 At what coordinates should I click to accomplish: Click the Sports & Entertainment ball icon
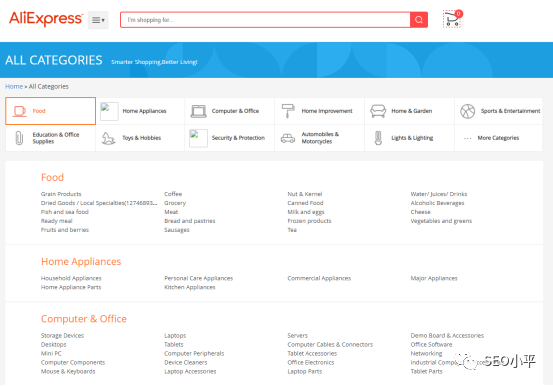(x=468, y=111)
